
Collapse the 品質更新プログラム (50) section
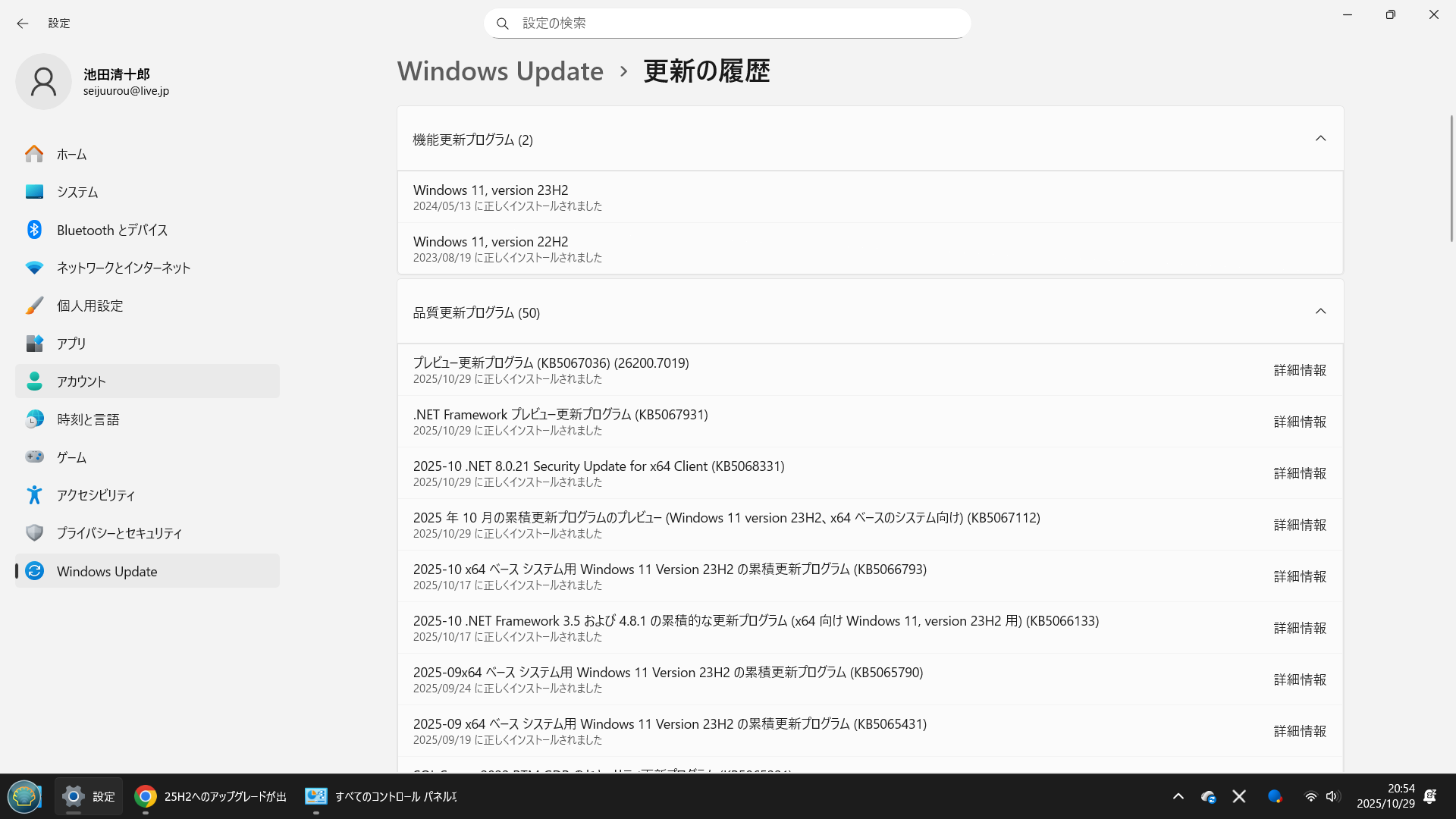[x=1320, y=312]
